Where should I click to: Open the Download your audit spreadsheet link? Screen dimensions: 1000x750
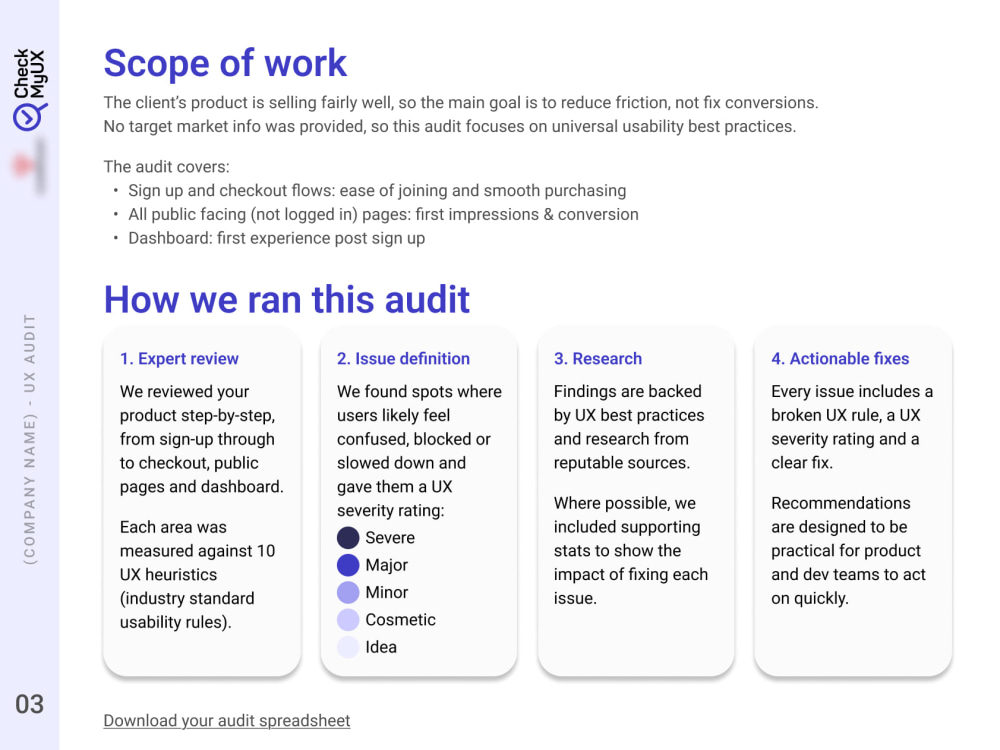coord(226,721)
